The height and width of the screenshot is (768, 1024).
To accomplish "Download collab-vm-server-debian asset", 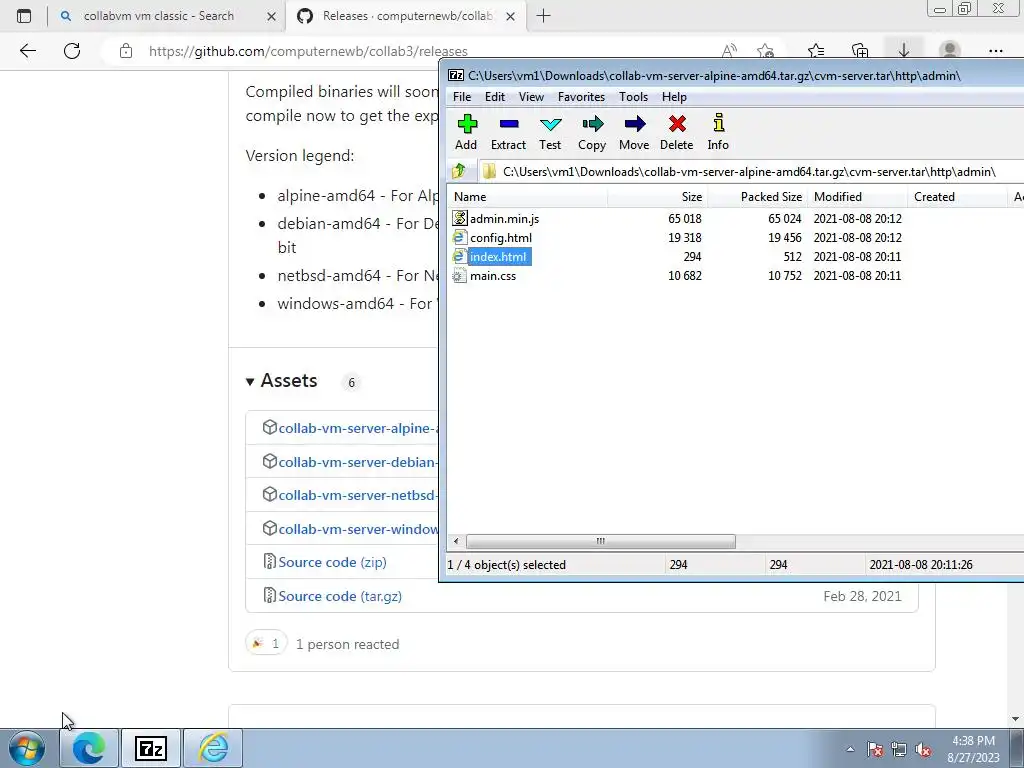I will pyautogui.click(x=358, y=462).
